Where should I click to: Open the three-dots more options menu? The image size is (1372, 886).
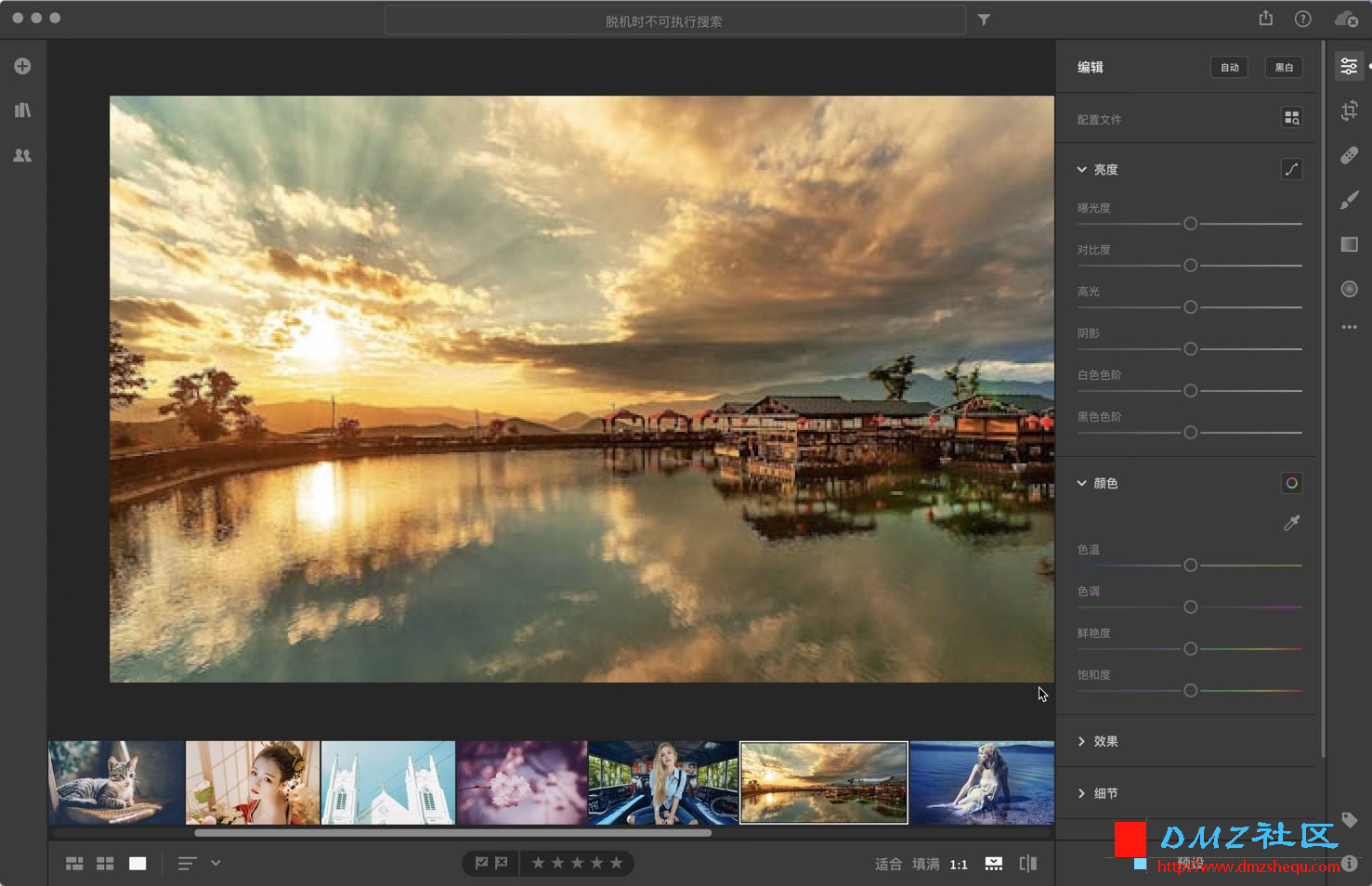[1349, 327]
